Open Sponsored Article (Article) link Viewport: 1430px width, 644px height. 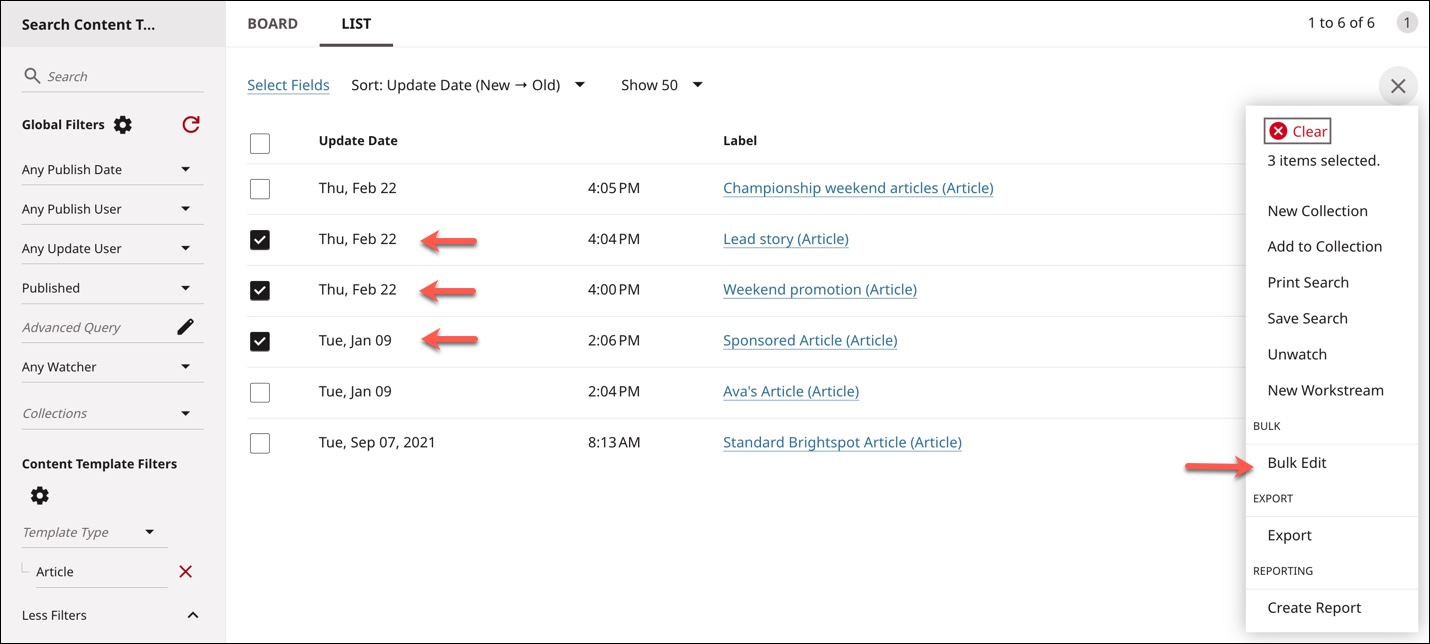coord(810,341)
